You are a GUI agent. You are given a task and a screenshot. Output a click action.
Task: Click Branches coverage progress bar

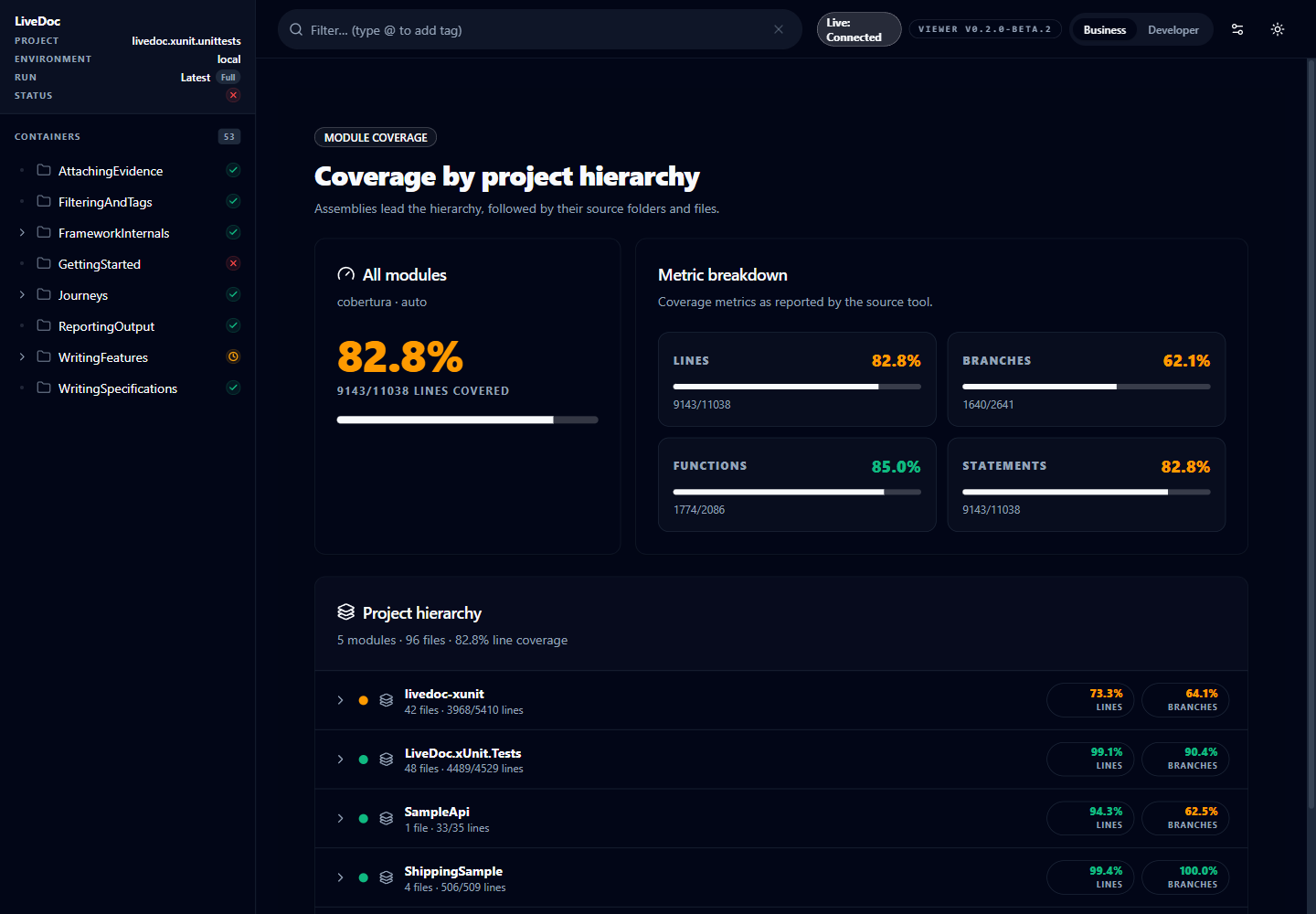click(x=1087, y=387)
